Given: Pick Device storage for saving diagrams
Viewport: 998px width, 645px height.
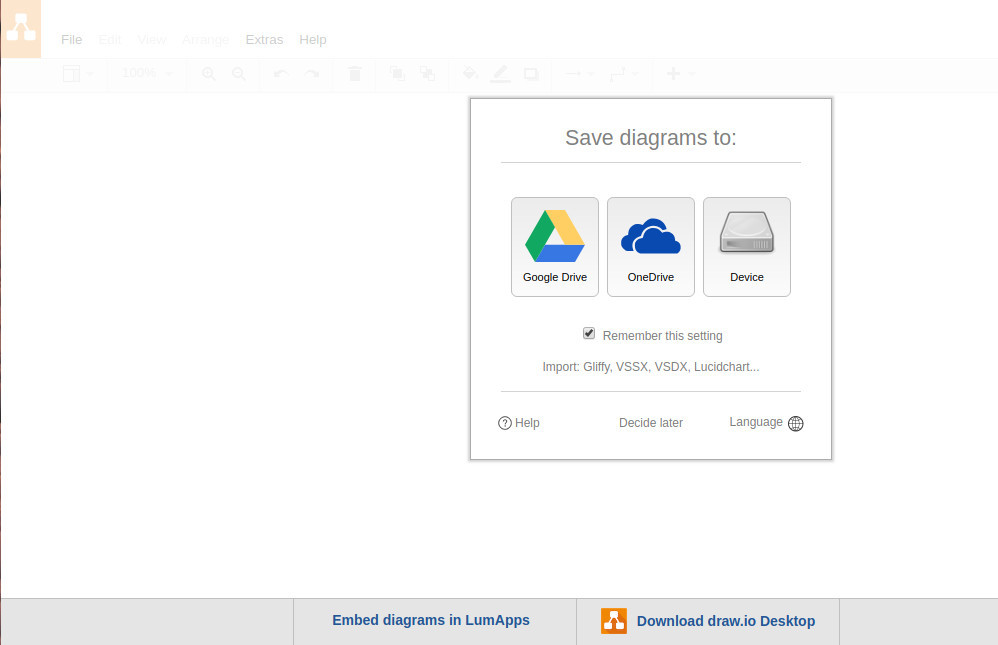Looking at the screenshot, I should (x=746, y=246).
